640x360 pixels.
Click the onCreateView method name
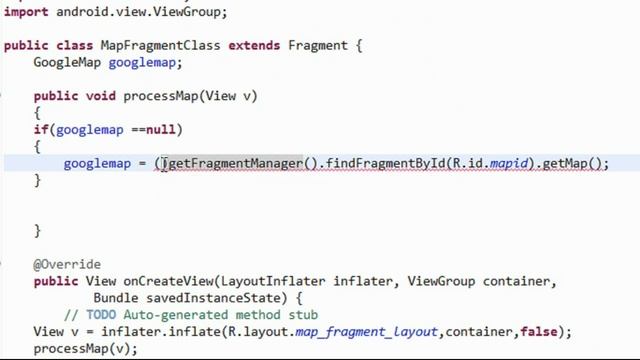point(168,281)
